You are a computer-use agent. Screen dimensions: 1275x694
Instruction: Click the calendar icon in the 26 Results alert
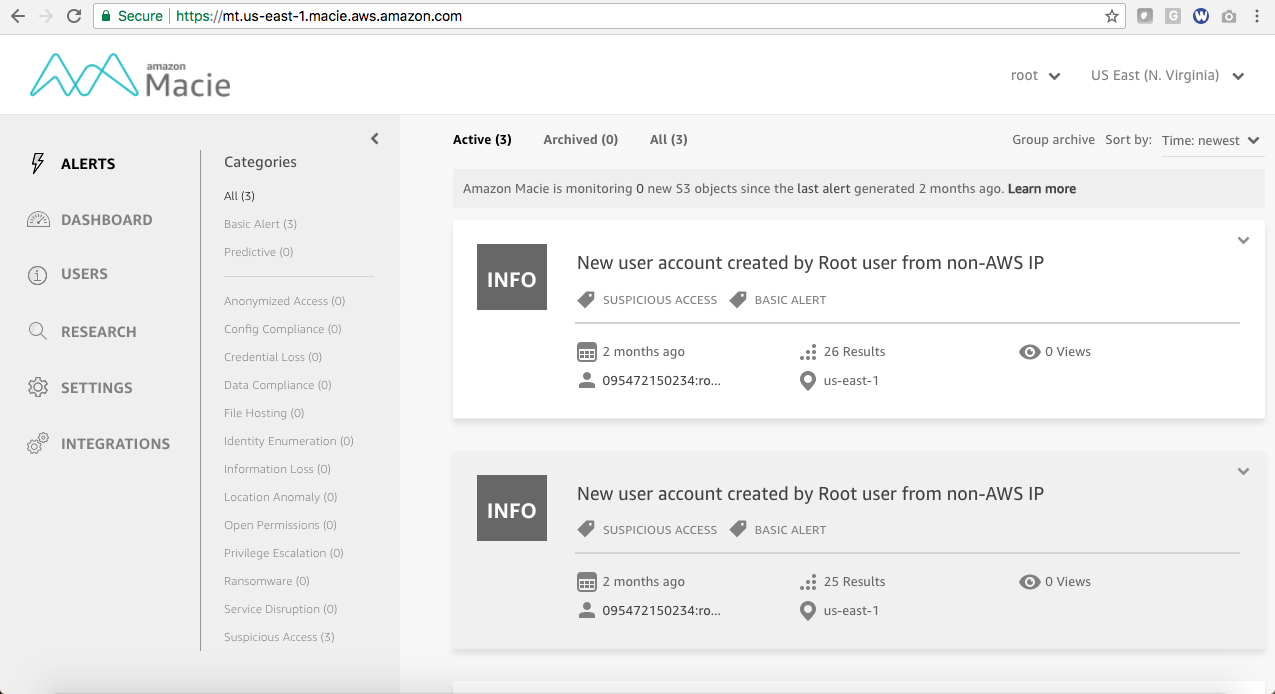587,352
